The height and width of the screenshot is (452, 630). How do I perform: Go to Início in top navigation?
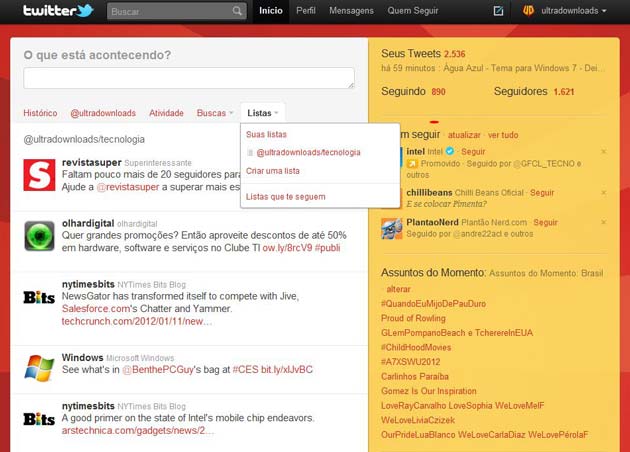(x=270, y=11)
